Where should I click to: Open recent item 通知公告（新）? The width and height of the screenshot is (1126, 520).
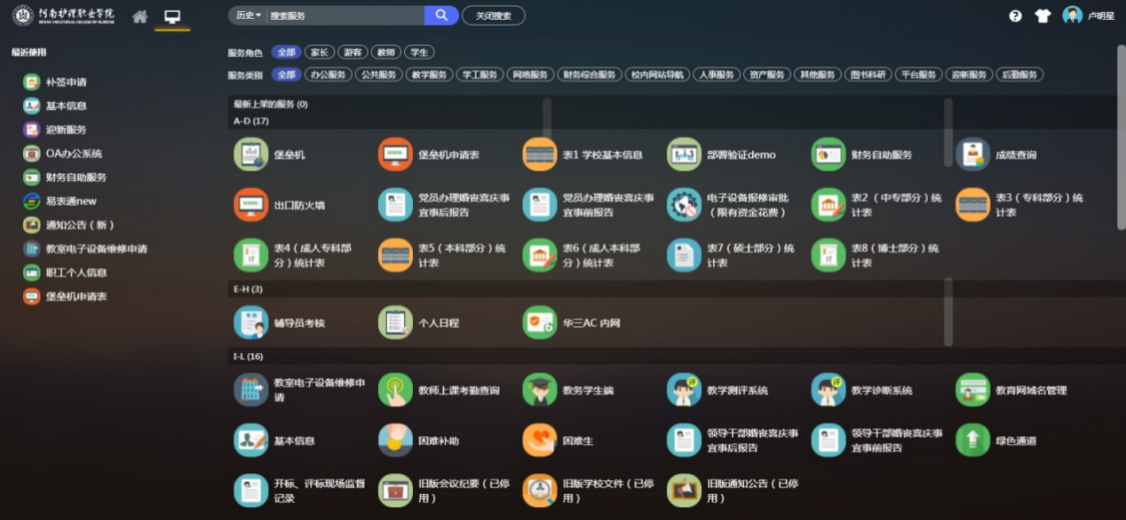click(69, 225)
